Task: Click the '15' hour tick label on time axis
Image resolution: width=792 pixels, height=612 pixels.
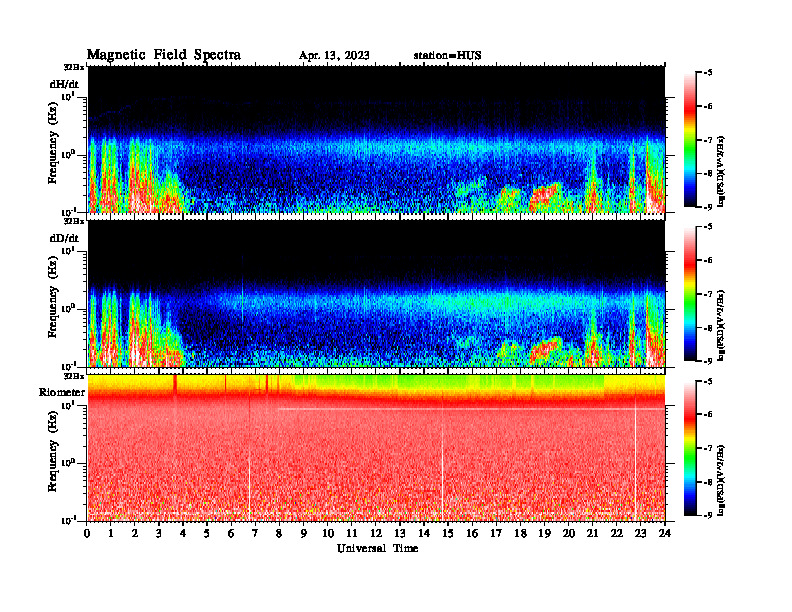Action: click(448, 533)
